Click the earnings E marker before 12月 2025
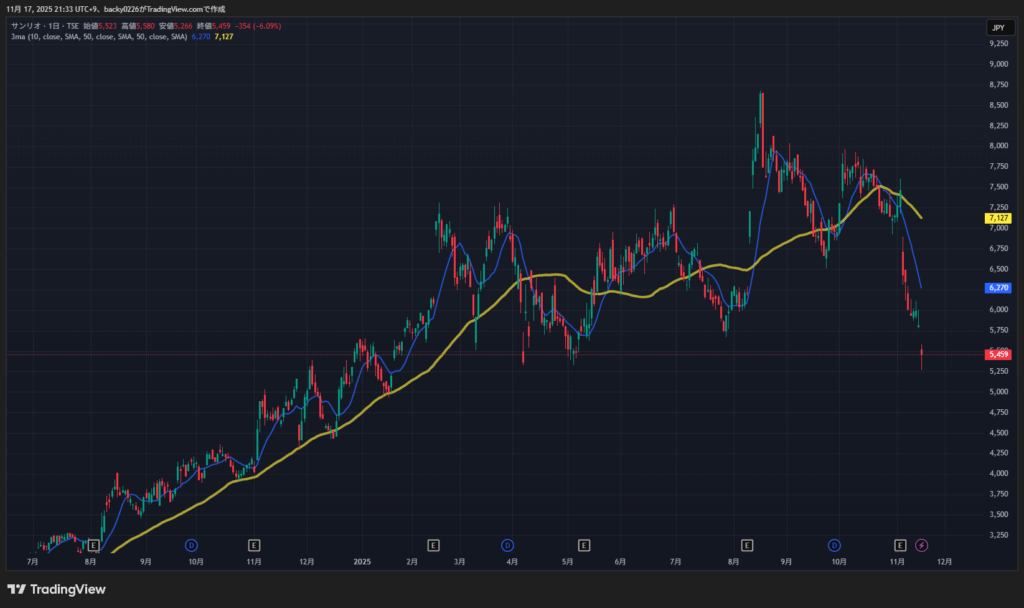The image size is (1024, 608). tap(900, 545)
